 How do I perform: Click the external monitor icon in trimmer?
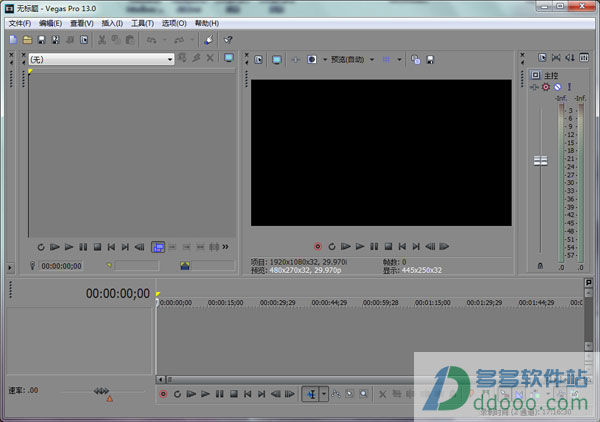[229, 58]
